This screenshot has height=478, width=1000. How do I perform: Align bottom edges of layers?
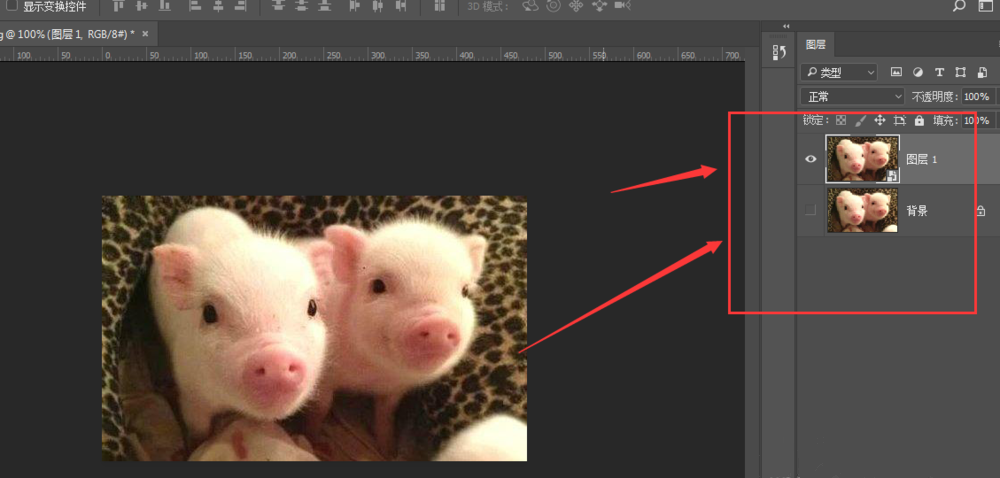[165, 6]
